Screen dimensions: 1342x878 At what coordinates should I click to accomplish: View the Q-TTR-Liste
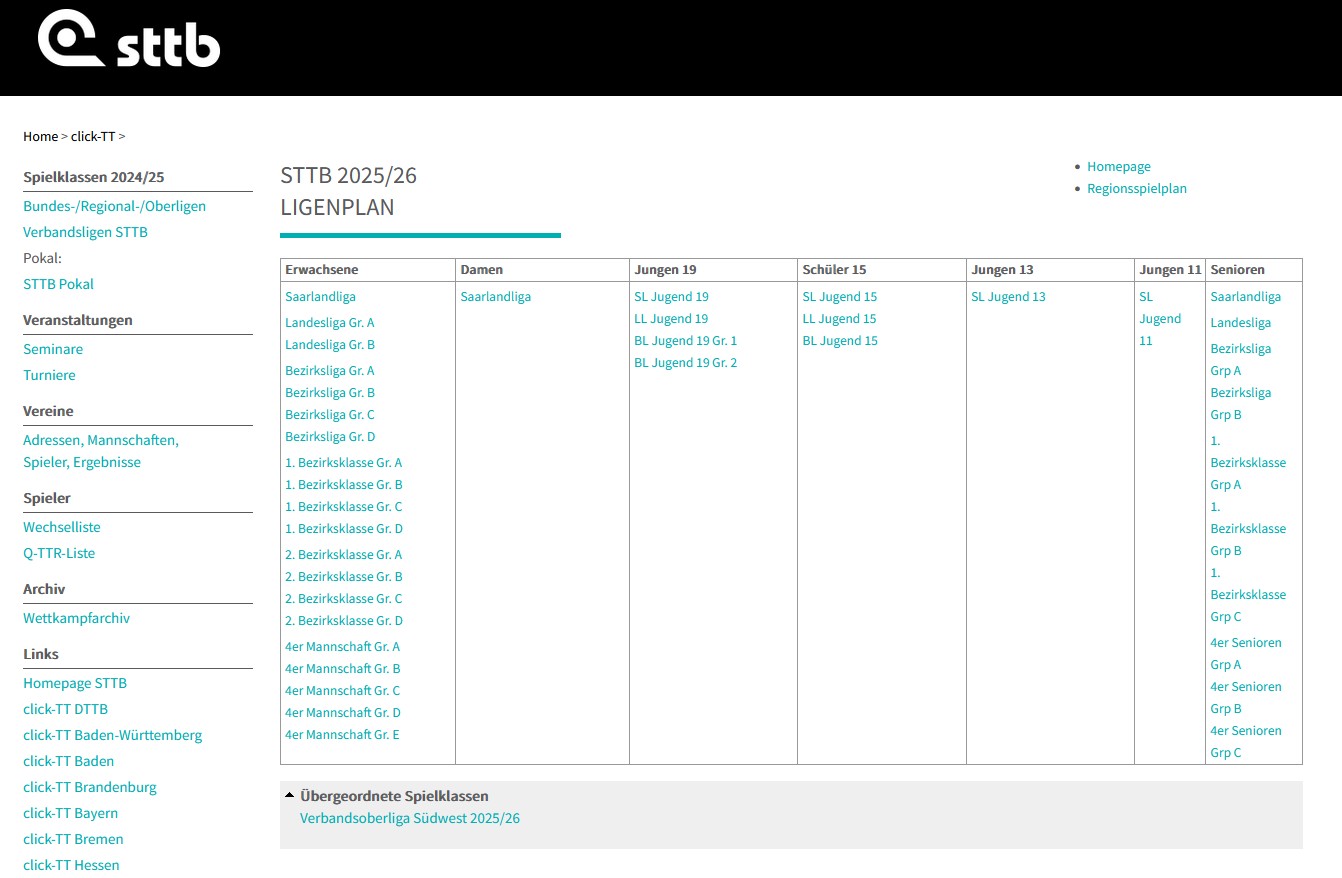coord(59,553)
